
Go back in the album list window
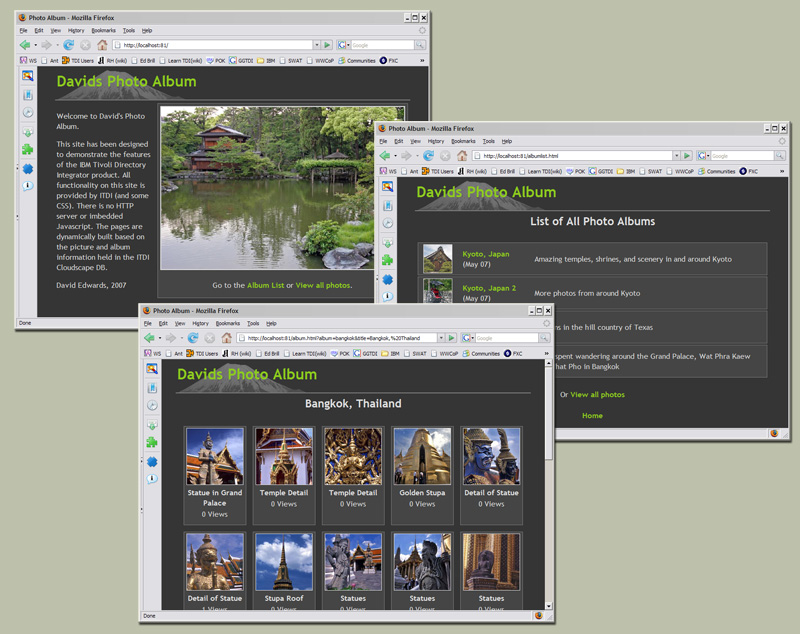(385, 156)
